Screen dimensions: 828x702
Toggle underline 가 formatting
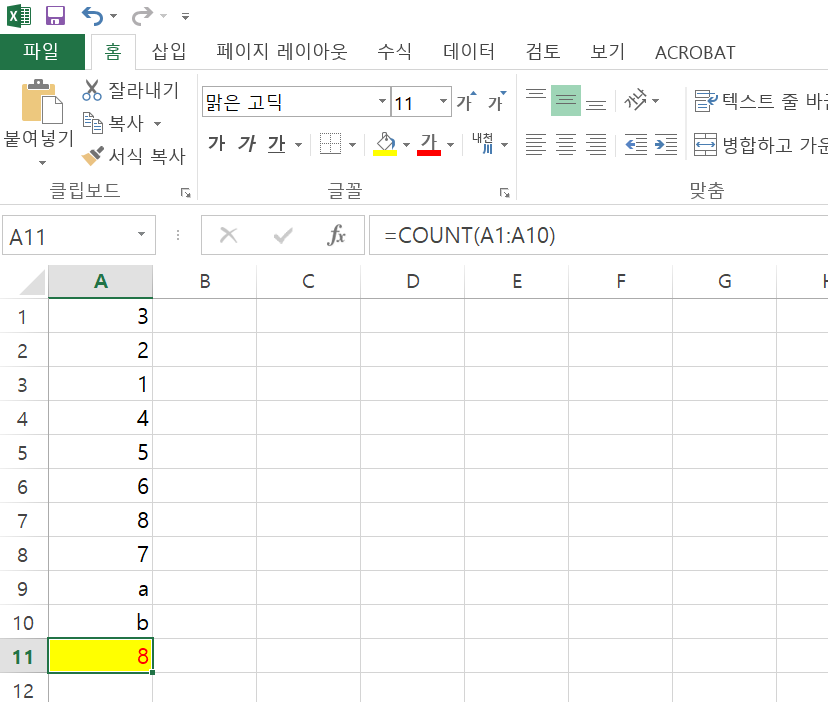click(277, 144)
